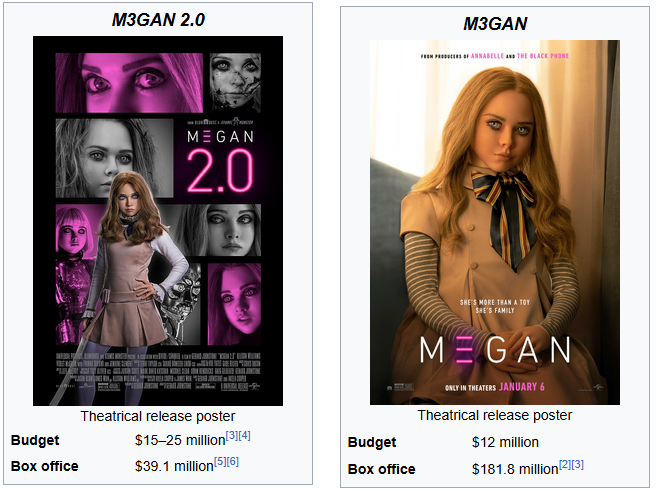Image resolution: width=660 pixels, height=491 pixels.
Task: Open reference [3] beside $181.8 million
Action: (578, 464)
